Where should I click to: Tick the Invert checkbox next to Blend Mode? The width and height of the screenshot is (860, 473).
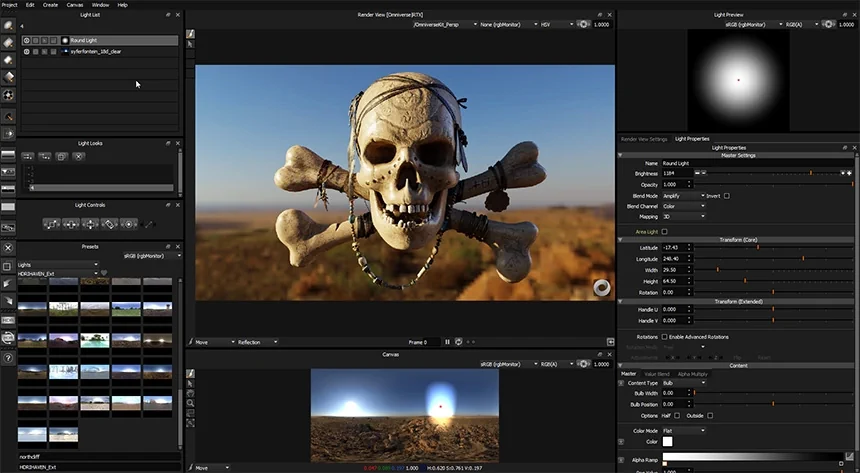727,196
